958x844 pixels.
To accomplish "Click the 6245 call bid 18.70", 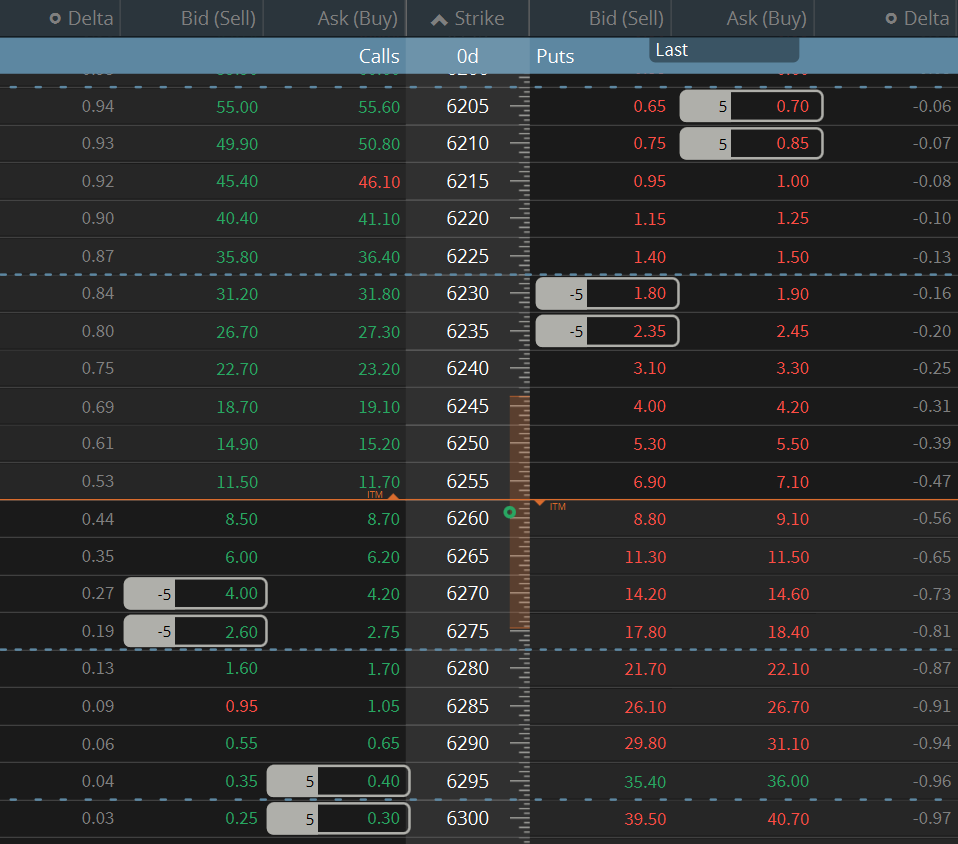I will click(237, 407).
